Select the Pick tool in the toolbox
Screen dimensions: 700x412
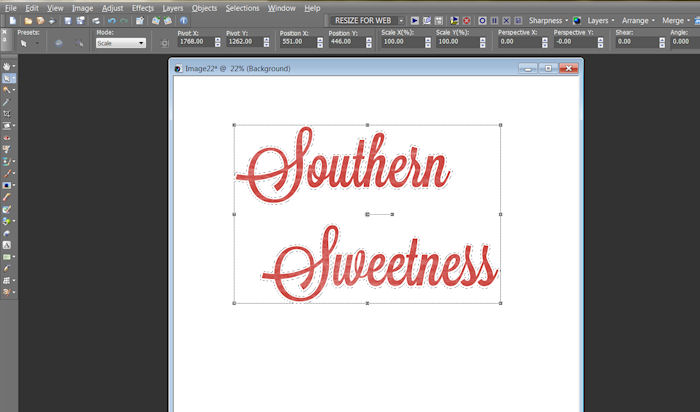[7, 79]
